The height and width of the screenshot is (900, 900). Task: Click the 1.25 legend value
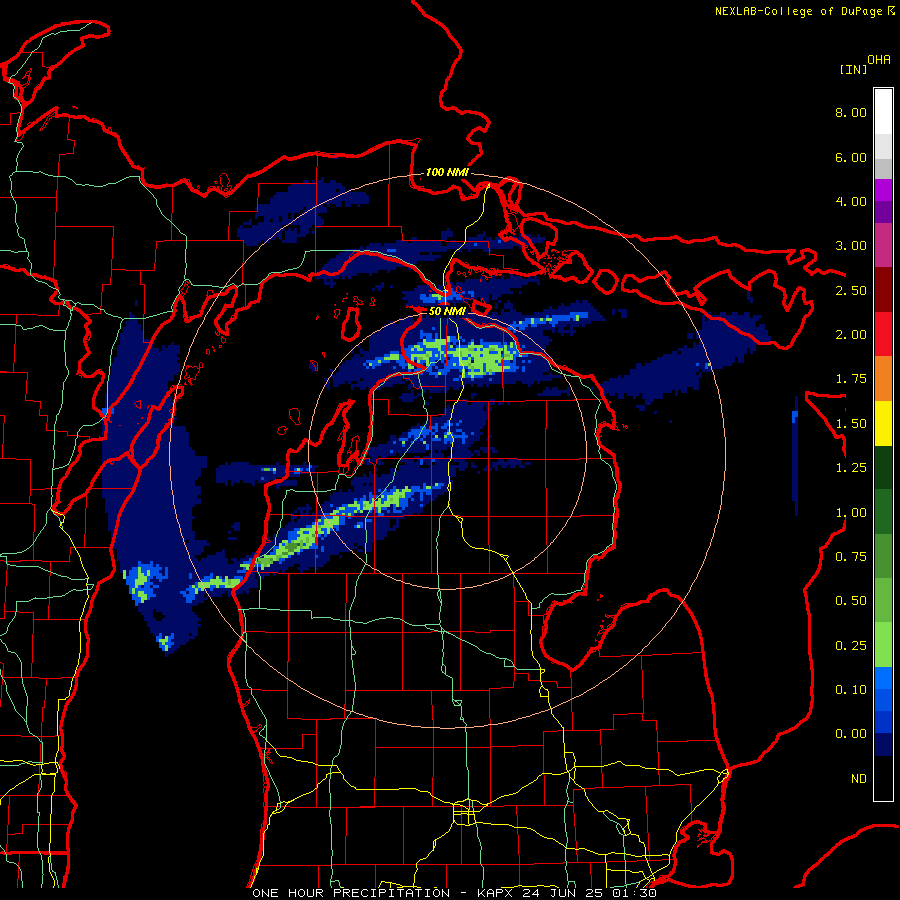(x=851, y=468)
